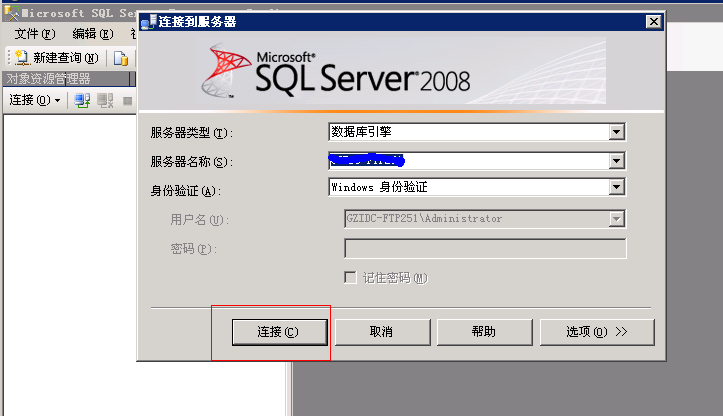Viewport: 723px width, 416px height.
Task: Open 连接(O) dropdown in Object Explorer
Action: pos(35,100)
